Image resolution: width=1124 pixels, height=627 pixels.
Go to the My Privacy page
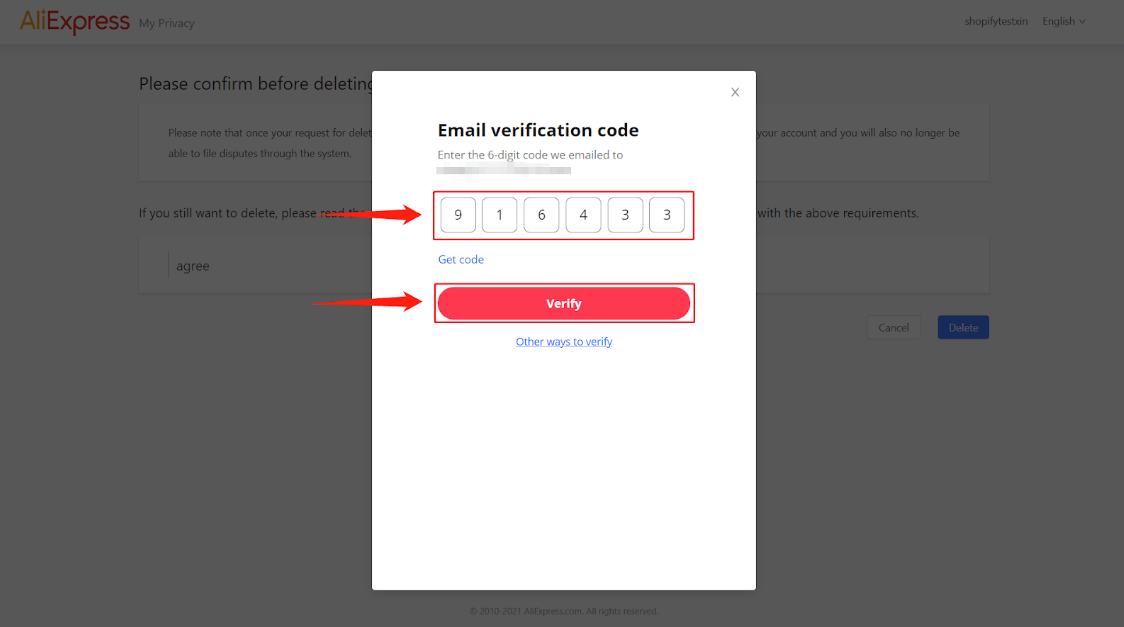point(167,23)
